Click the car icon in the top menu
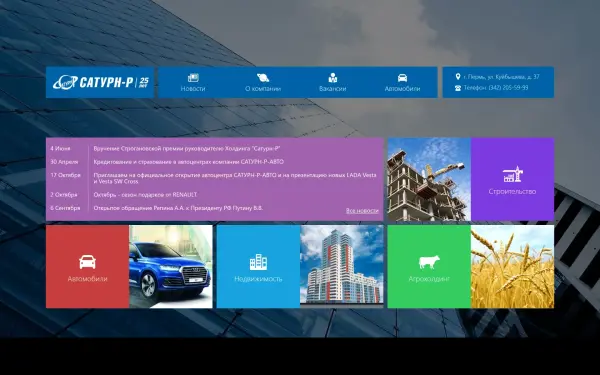 pyautogui.click(x=402, y=78)
